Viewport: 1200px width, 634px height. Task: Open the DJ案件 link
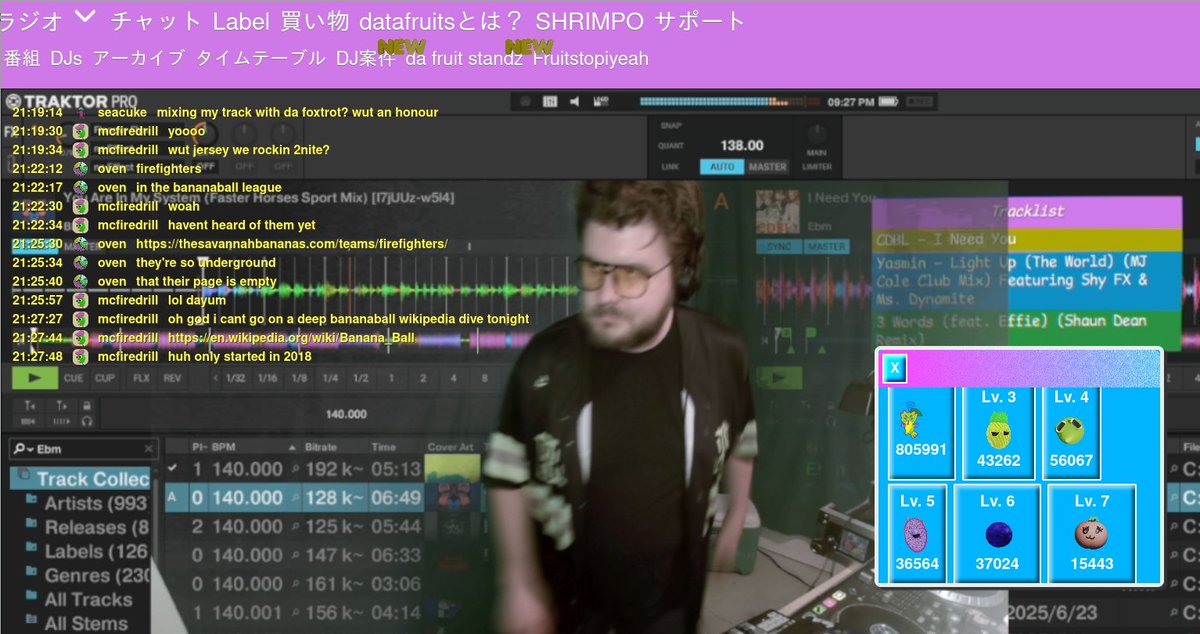tap(365, 58)
